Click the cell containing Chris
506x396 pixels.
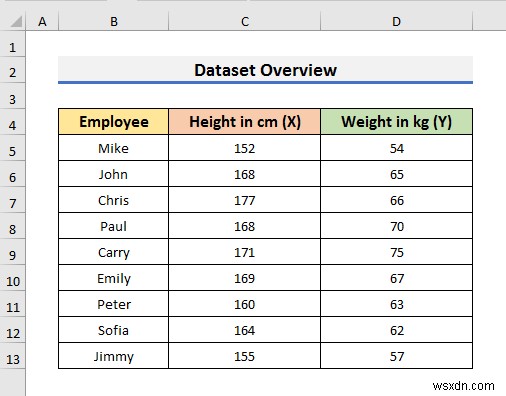point(114,200)
